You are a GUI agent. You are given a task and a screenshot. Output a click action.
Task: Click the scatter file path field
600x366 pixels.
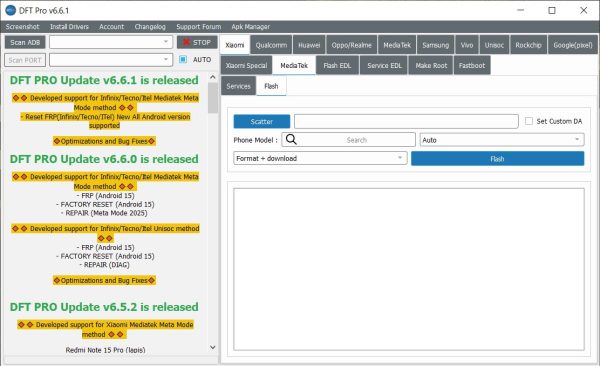[x=406, y=121]
